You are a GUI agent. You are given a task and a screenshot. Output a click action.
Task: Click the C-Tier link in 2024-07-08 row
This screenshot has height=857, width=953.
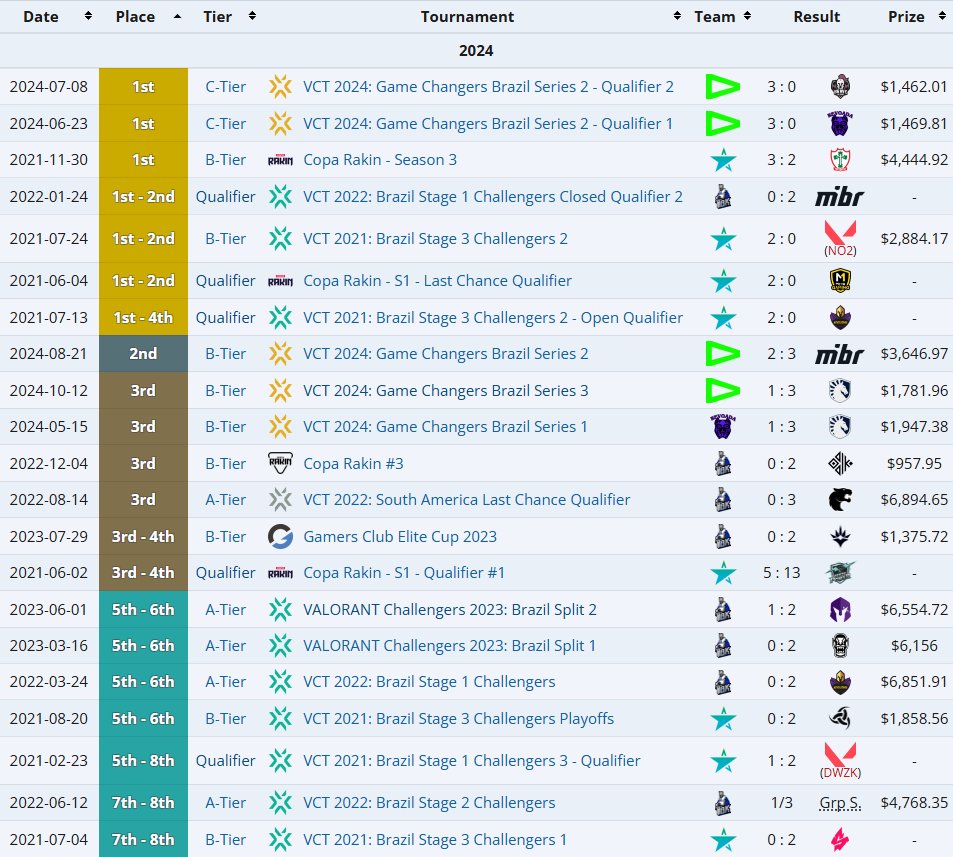tap(225, 87)
